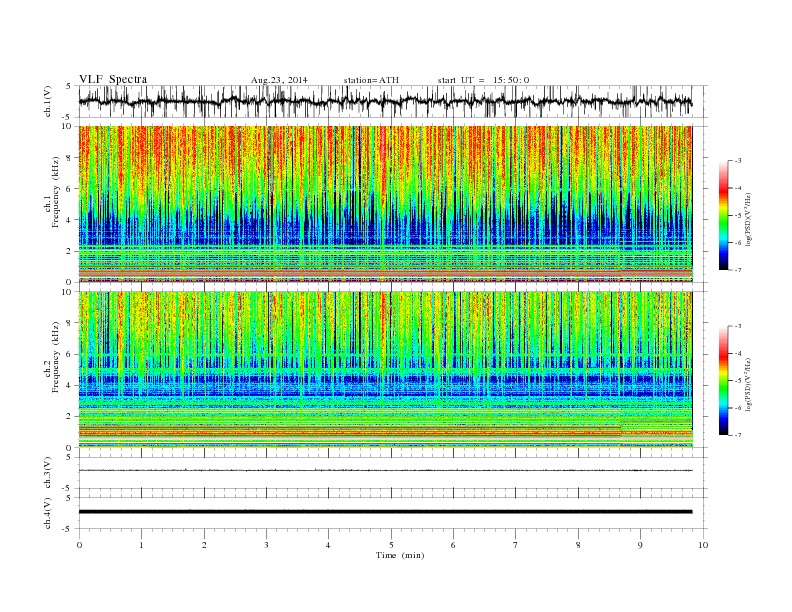Viewport: 792px width, 612px height.
Task: Click the ch.1 voltage waveform trace
Action: (x=385, y=101)
